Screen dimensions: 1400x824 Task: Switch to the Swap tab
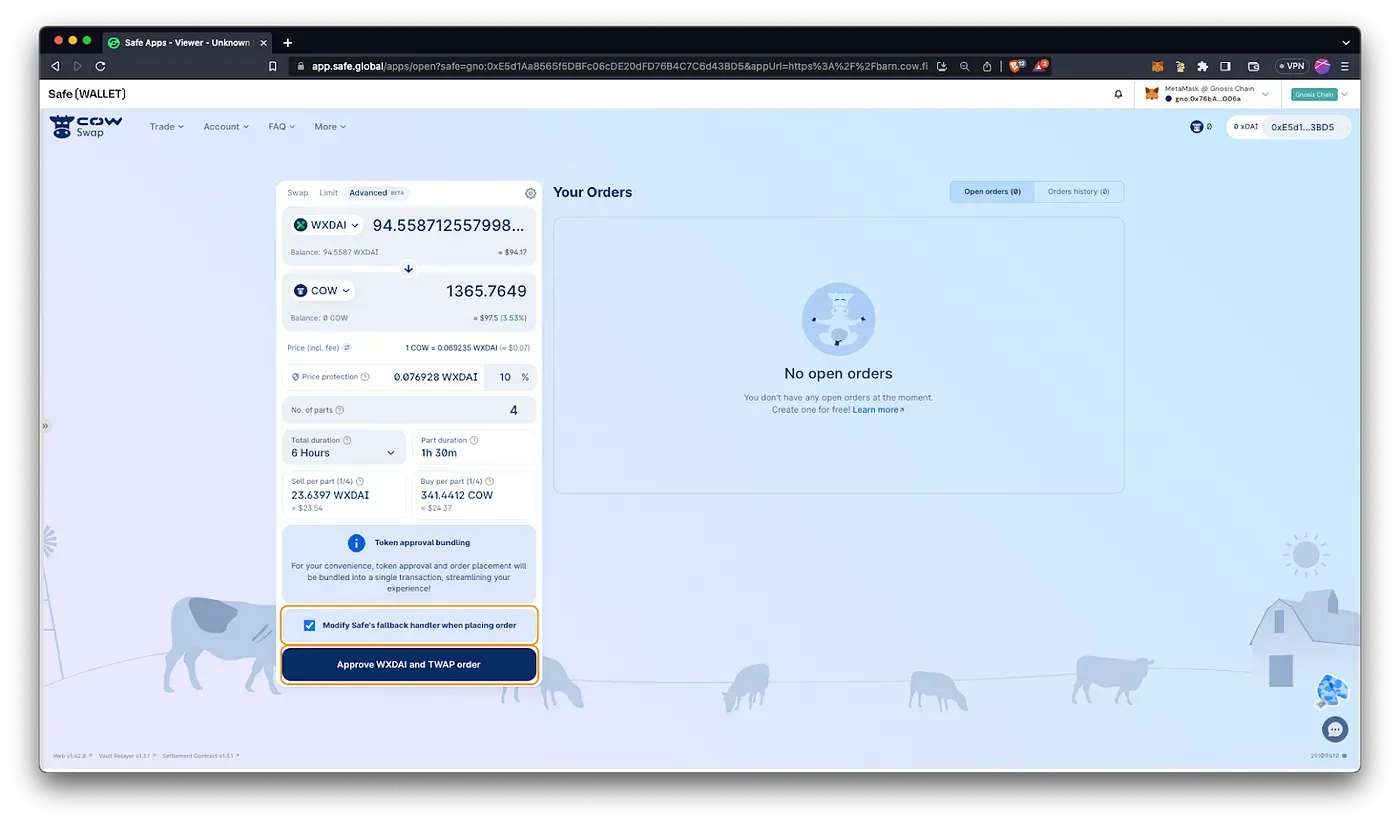(x=298, y=193)
